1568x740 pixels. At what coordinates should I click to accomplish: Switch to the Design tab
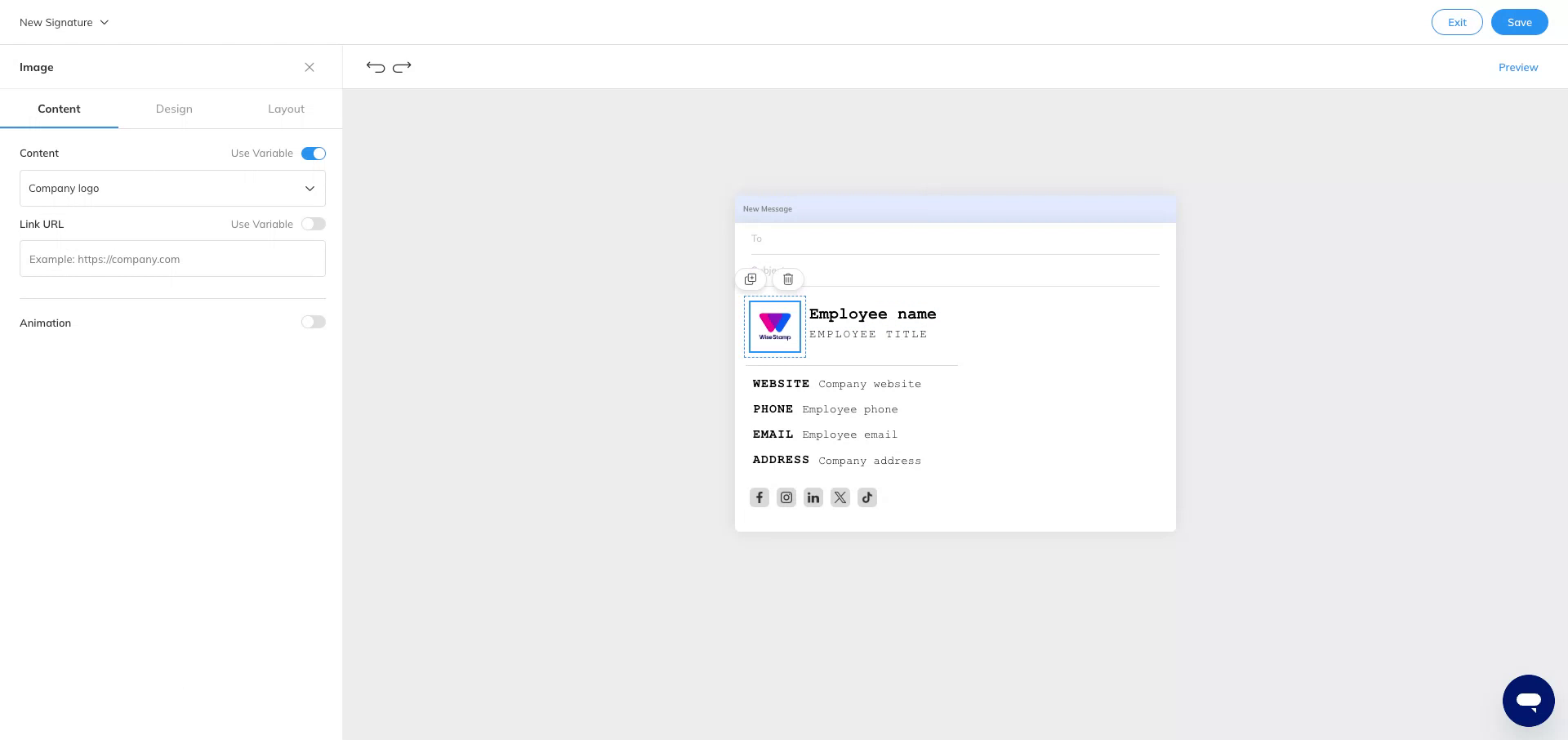click(174, 109)
